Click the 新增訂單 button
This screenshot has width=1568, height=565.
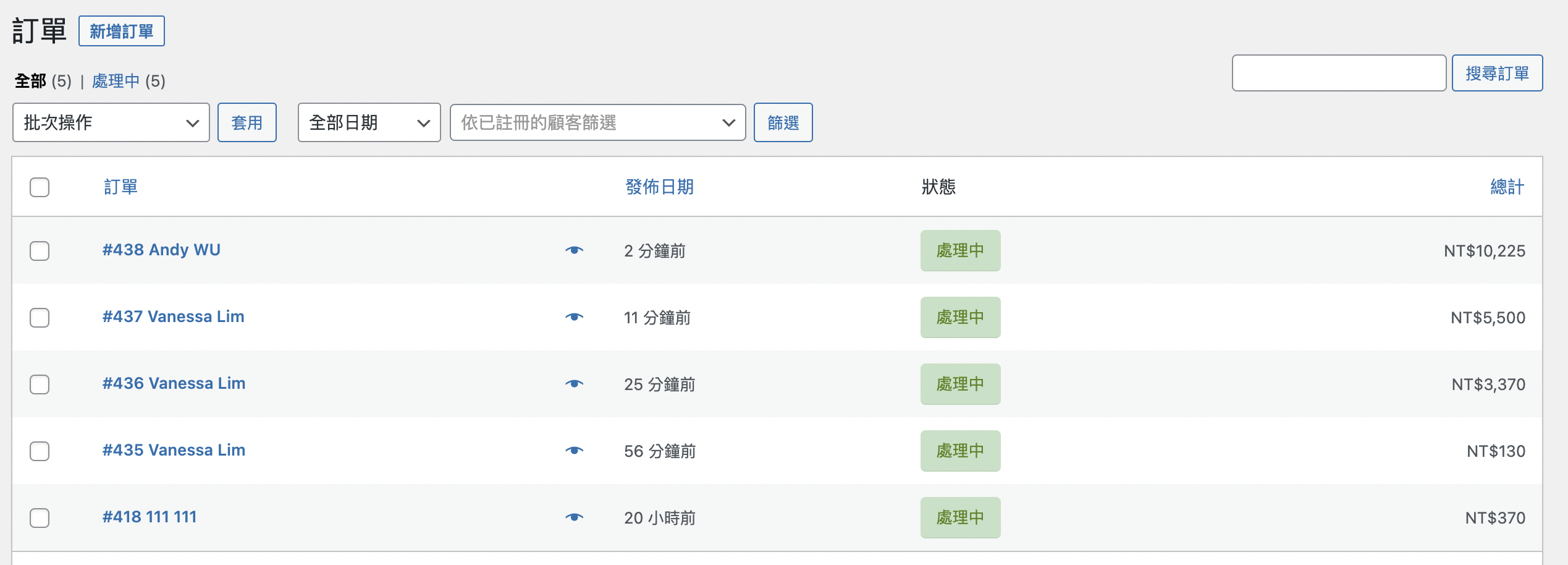click(122, 32)
